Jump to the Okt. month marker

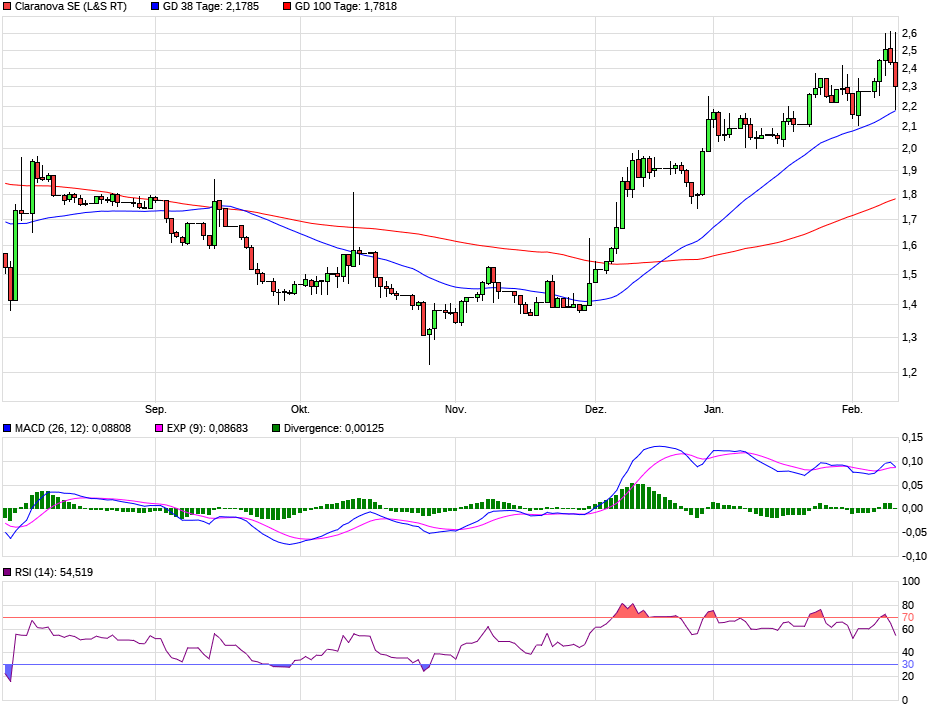[x=299, y=409]
